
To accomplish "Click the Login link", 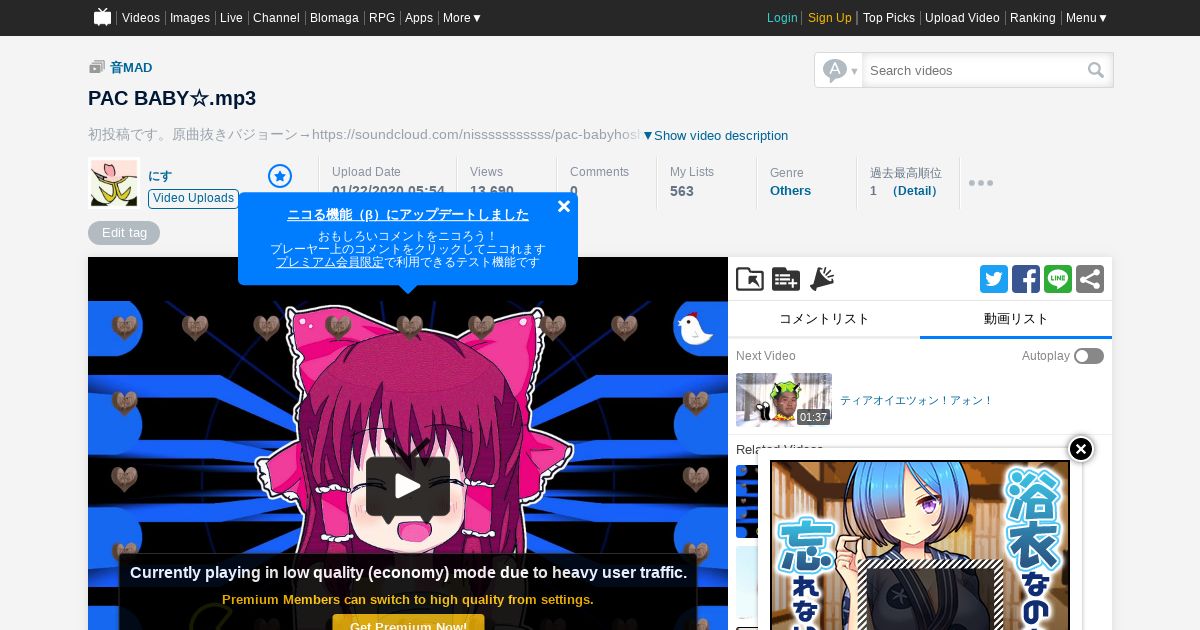I will [782, 18].
